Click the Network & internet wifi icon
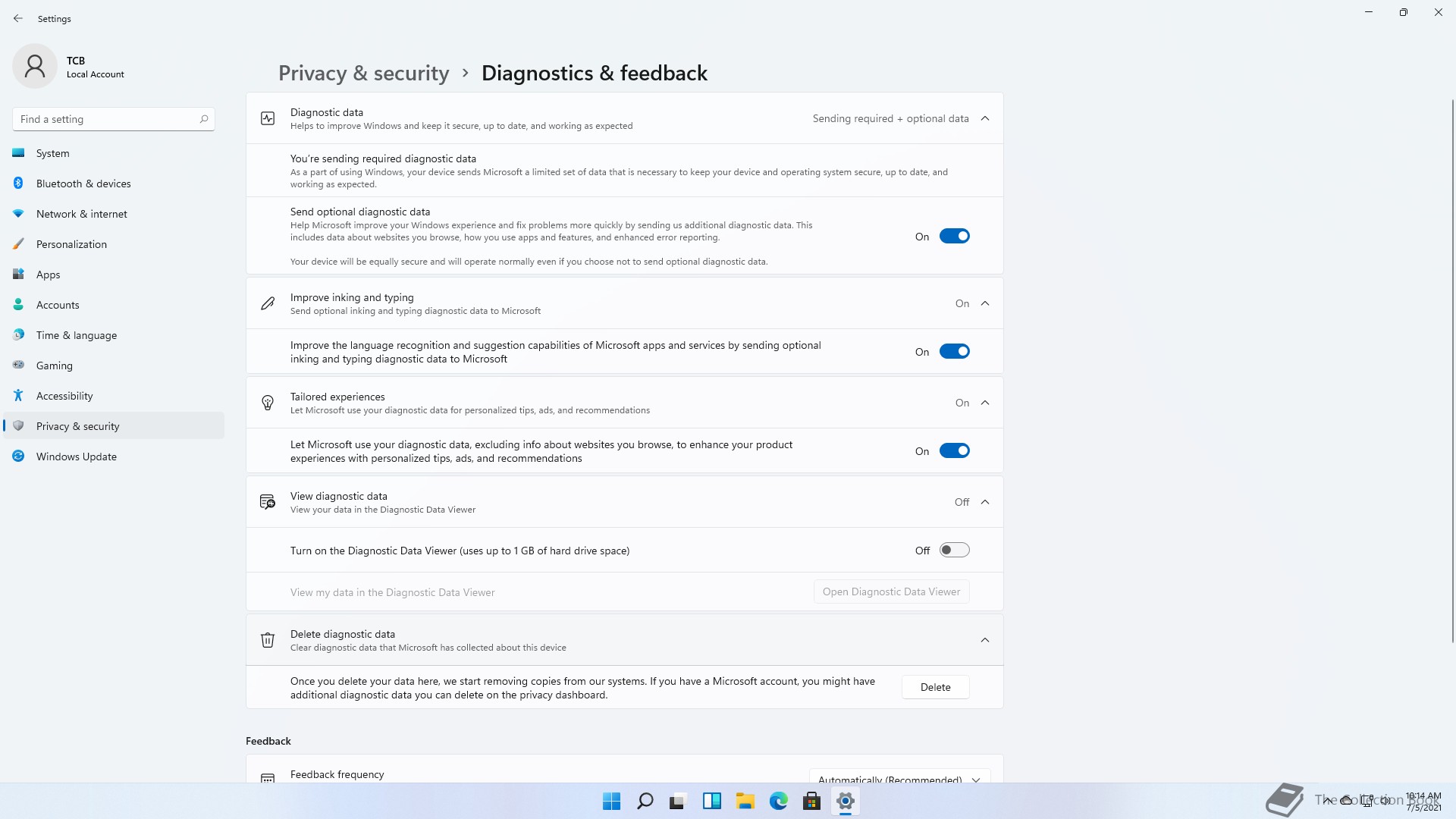The height and width of the screenshot is (819, 1456). pyautogui.click(x=18, y=214)
